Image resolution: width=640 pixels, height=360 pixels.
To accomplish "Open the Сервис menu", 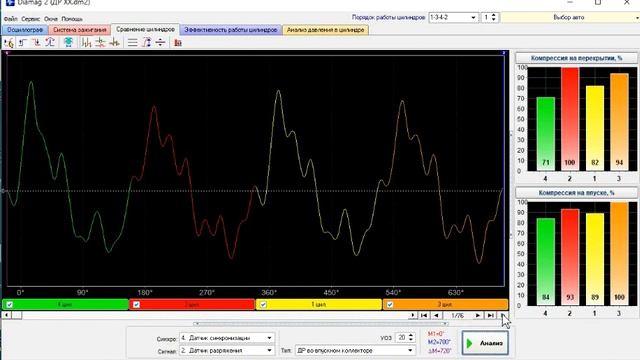I will click(x=31, y=19).
